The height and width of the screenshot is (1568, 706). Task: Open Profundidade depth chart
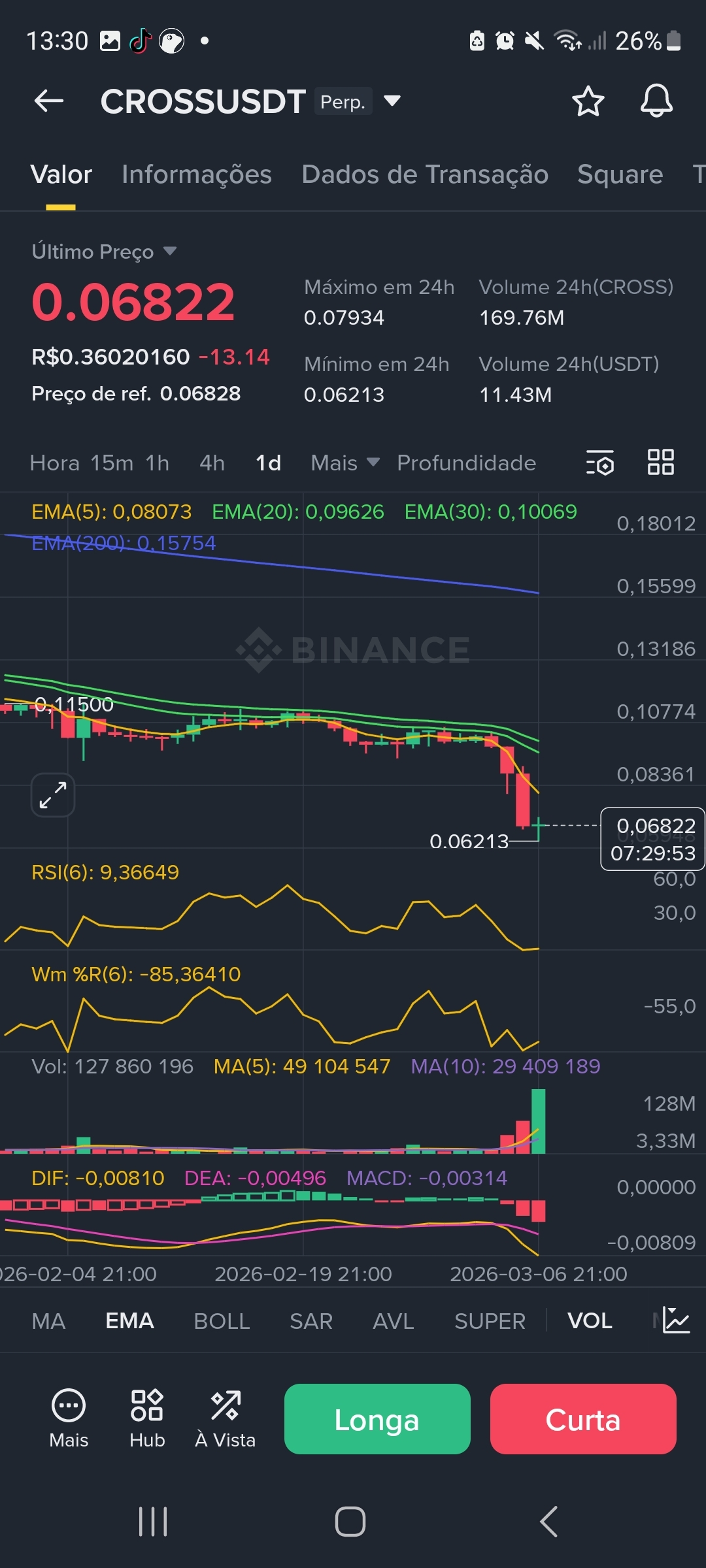point(467,463)
